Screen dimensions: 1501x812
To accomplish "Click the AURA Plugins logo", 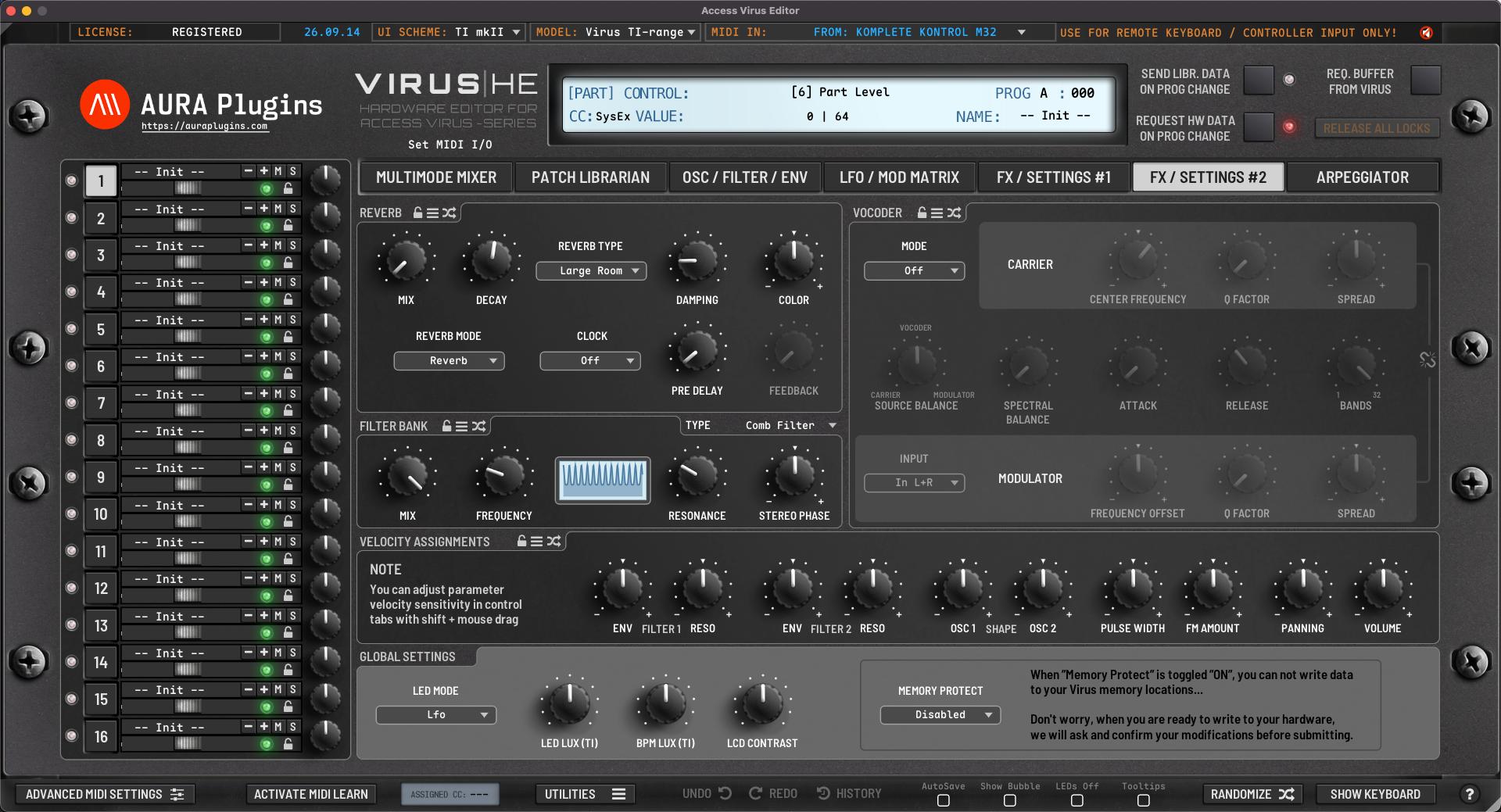I will click(x=105, y=104).
